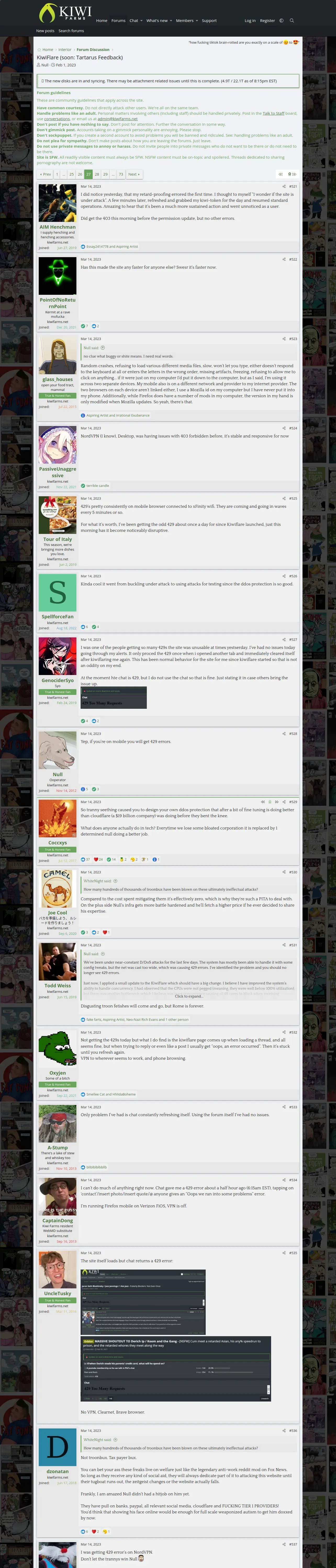This screenshot has width=336, height=1568.
Task: Click the share icon on post #529
Action: (x=284, y=802)
